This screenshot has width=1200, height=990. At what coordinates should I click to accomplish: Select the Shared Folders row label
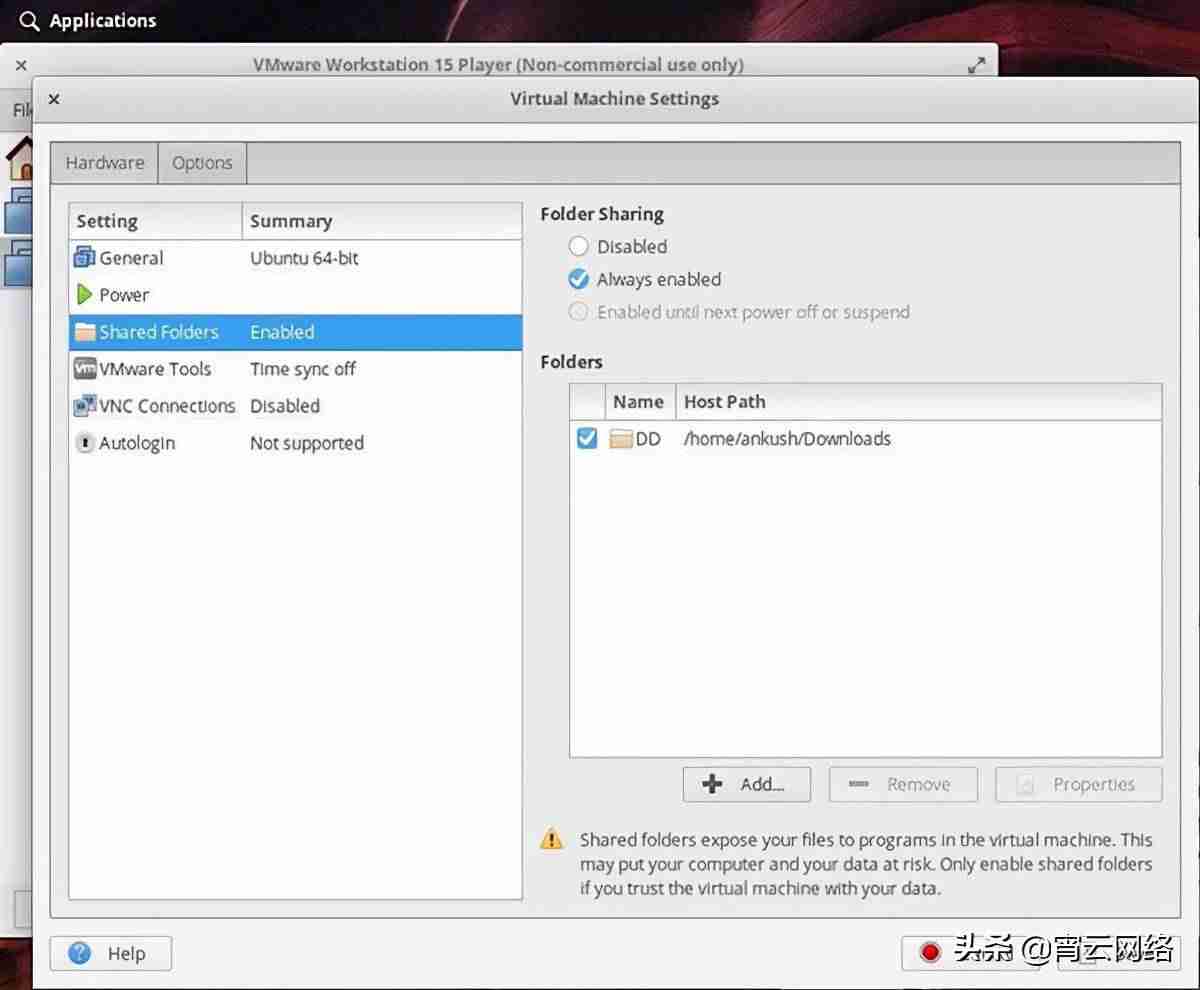pos(159,332)
